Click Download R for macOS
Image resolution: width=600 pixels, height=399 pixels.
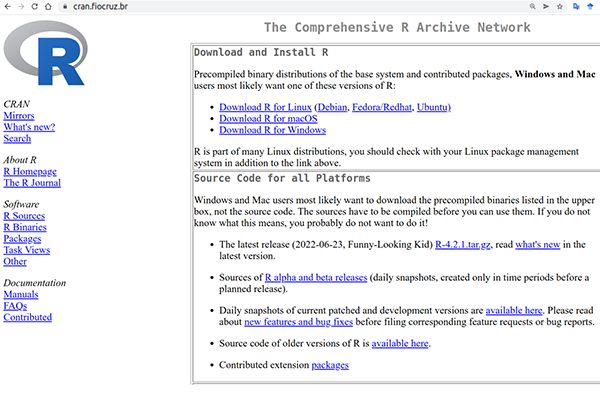pyautogui.click(x=268, y=119)
